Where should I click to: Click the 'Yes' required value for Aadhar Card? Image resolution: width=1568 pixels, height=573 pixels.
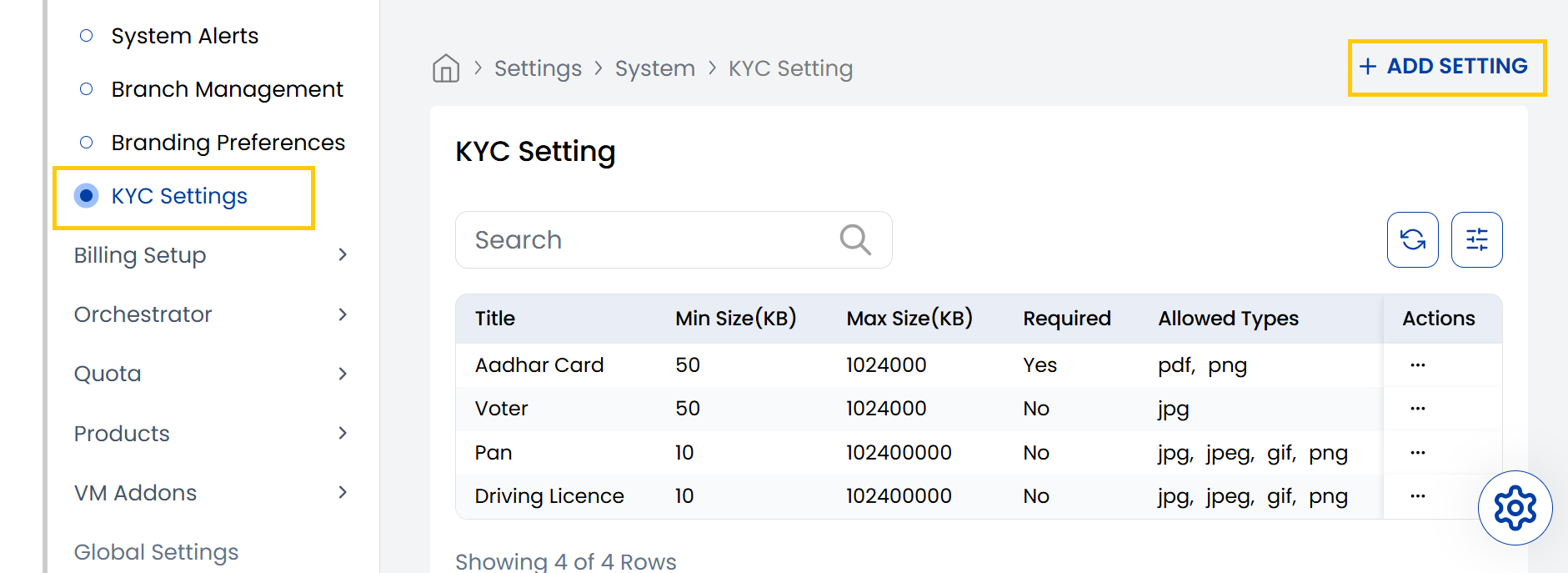[x=1039, y=365]
